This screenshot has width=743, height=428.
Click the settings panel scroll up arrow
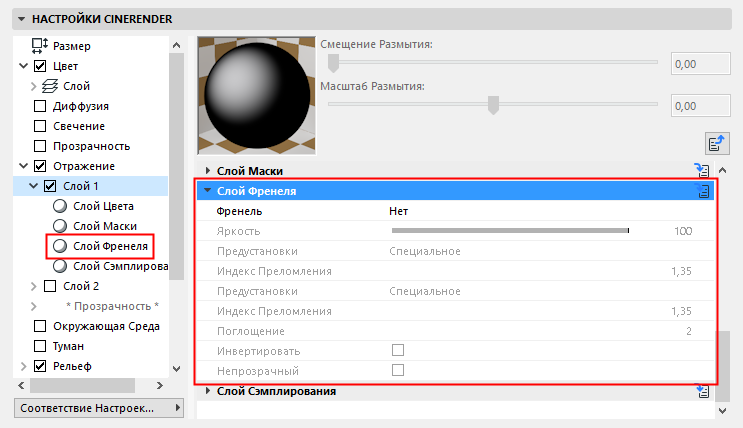(722, 170)
